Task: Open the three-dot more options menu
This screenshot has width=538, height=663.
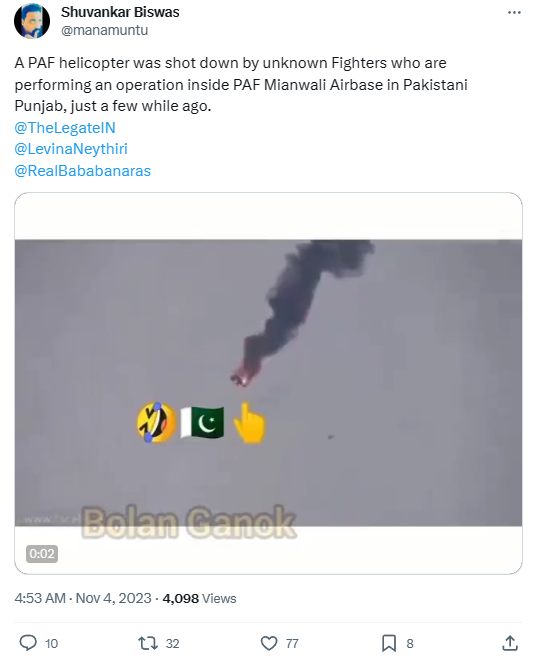Action: pyautogui.click(x=514, y=13)
